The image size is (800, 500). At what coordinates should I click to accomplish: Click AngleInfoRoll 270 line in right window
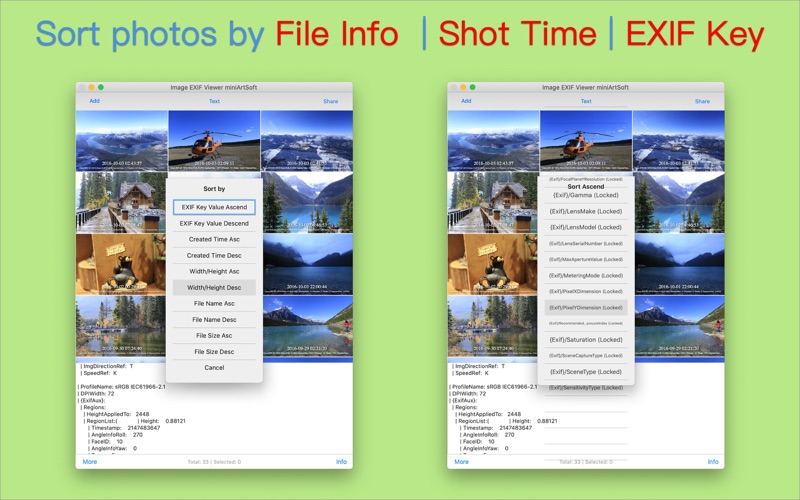[487, 435]
